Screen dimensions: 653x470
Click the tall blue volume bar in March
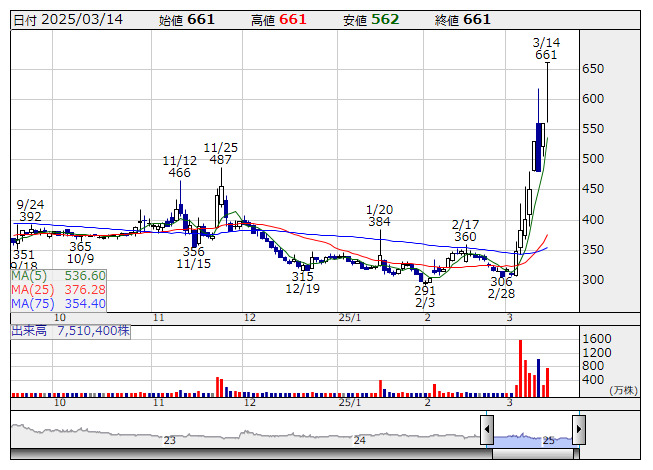tap(538, 378)
